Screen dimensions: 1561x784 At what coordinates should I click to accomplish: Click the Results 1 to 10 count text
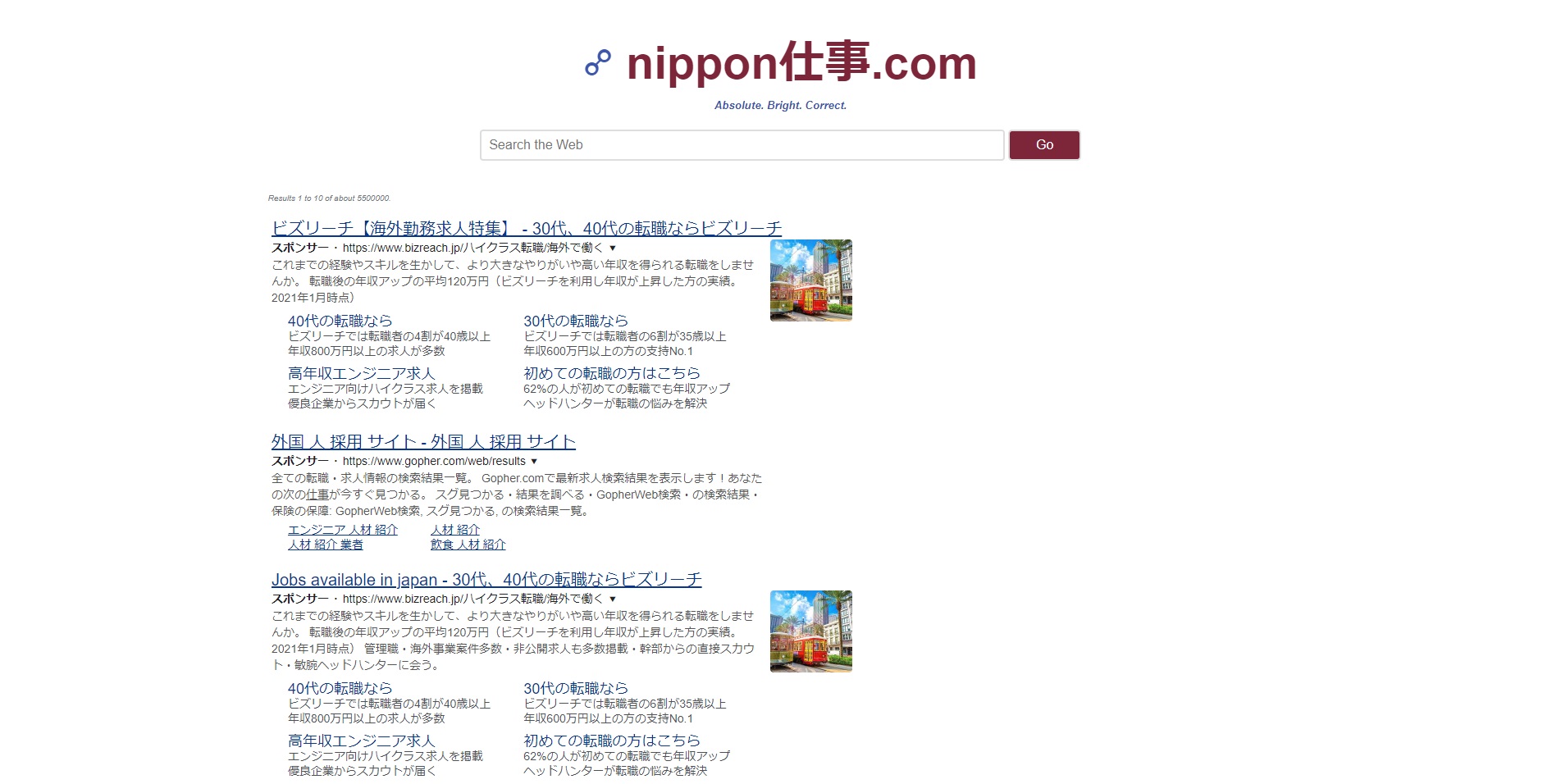click(x=329, y=198)
